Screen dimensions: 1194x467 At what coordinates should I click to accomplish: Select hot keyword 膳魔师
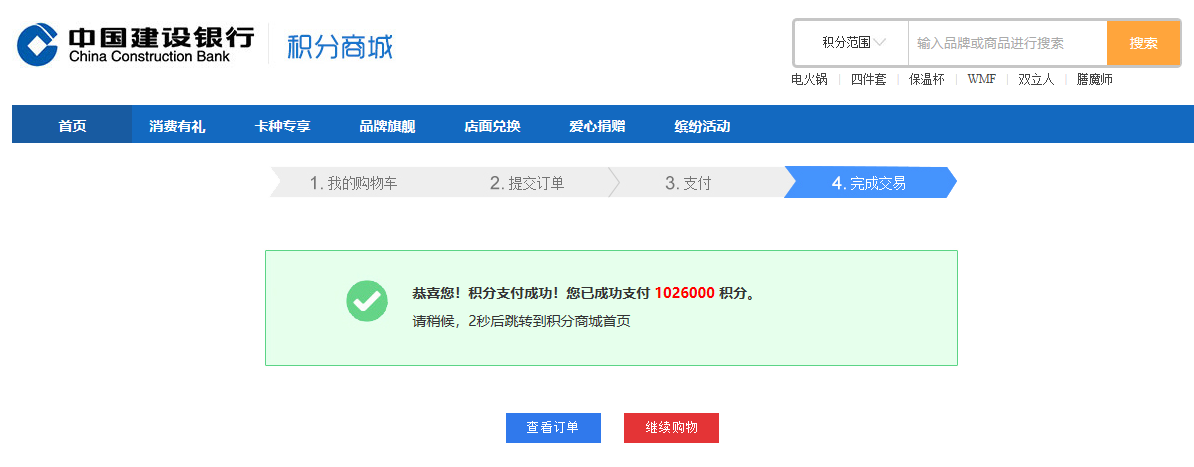(1095, 79)
